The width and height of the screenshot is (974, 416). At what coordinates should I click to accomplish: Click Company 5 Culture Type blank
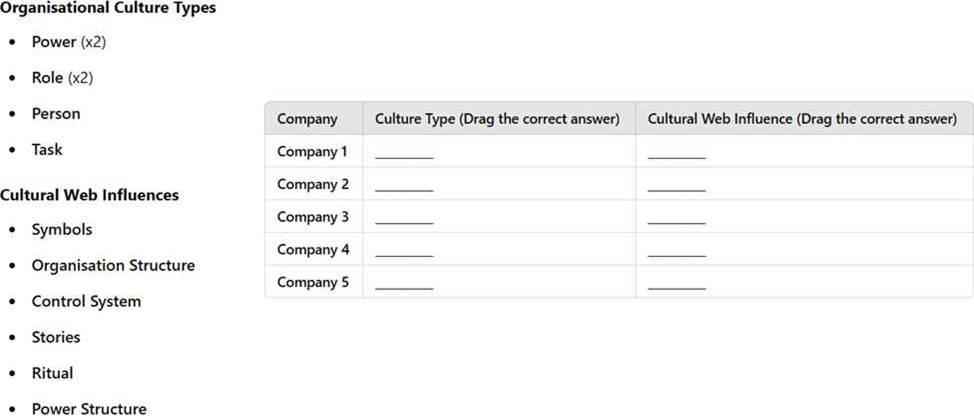point(404,286)
